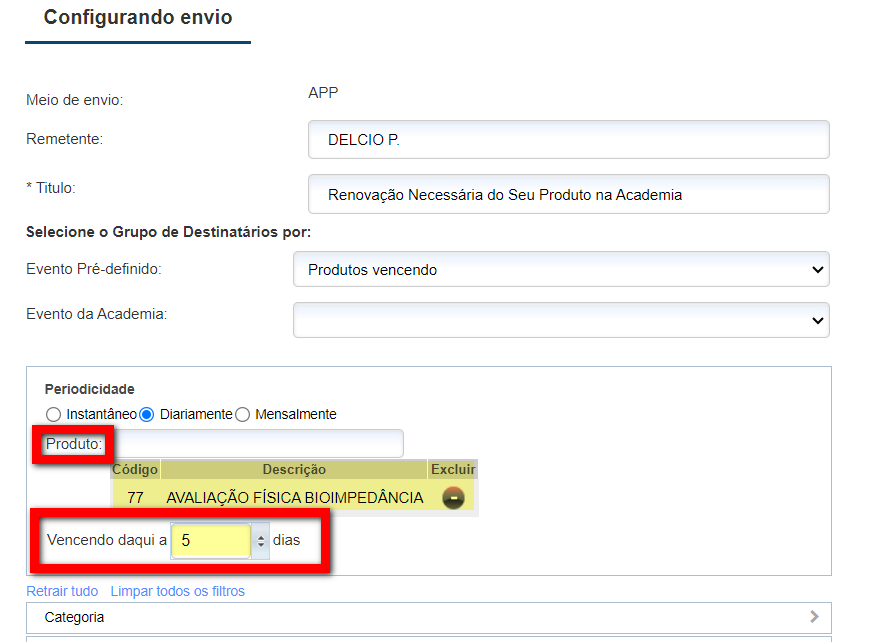Open the Evento da Academia dropdown
The width and height of the screenshot is (870, 642).
562,320
